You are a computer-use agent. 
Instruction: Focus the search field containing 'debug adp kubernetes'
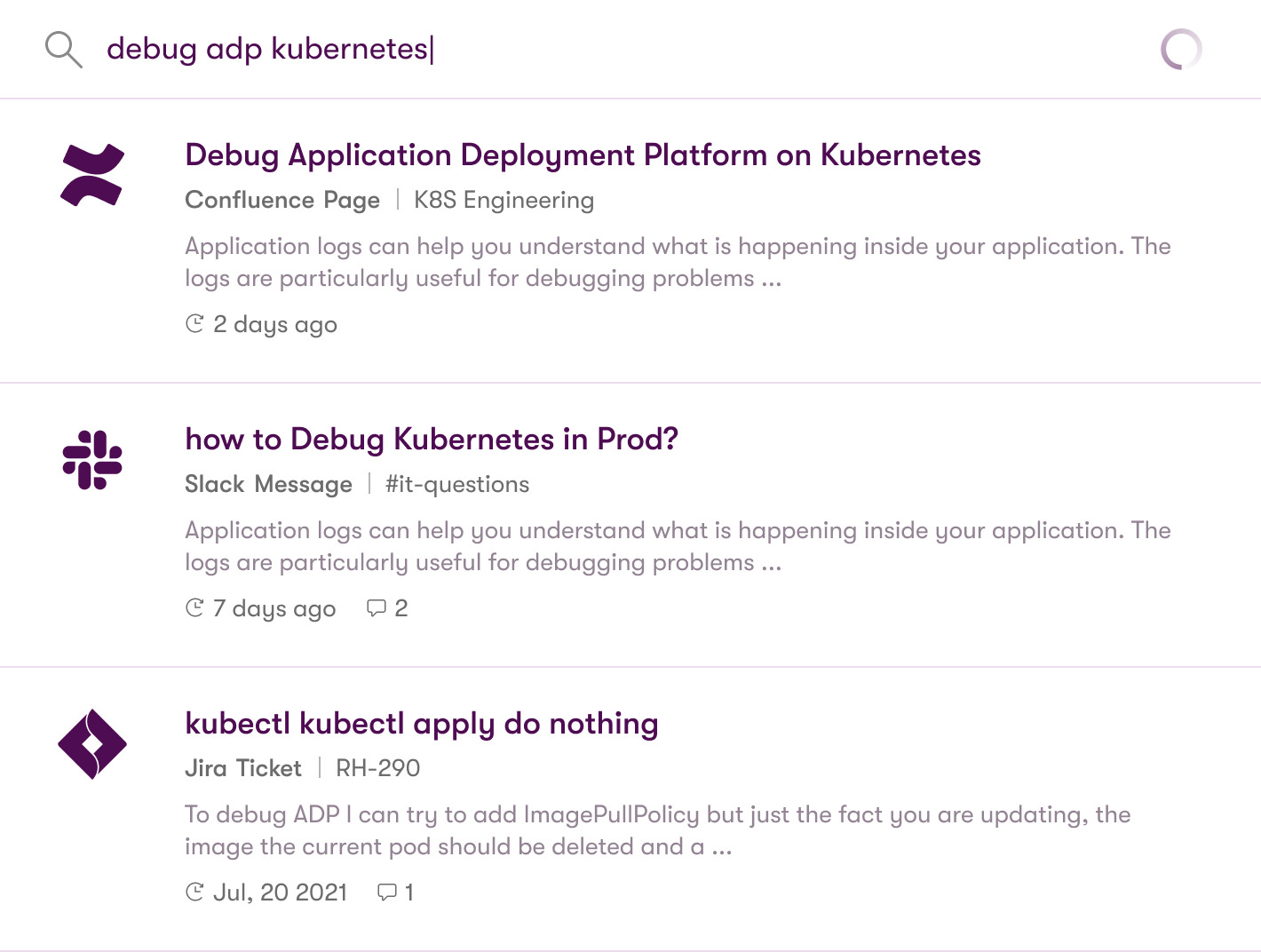point(622,49)
